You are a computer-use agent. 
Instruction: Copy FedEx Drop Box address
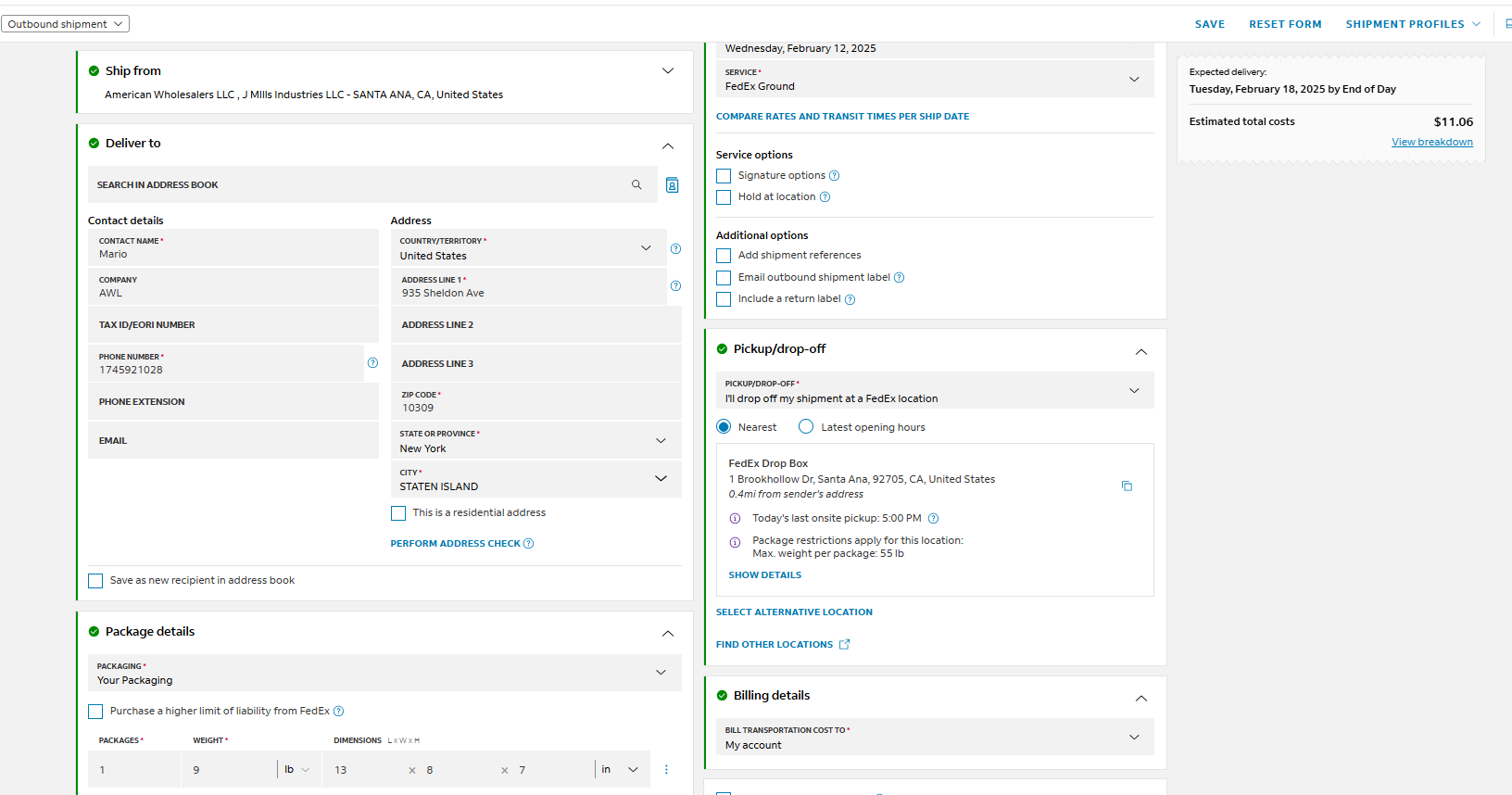coord(1127,486)
